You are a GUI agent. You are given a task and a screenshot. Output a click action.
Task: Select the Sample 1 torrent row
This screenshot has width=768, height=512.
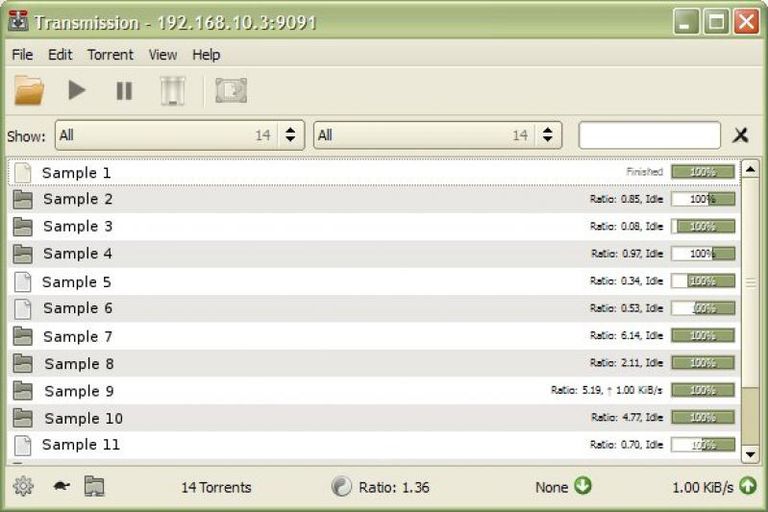pyautogui.click(x=374, y=172)
